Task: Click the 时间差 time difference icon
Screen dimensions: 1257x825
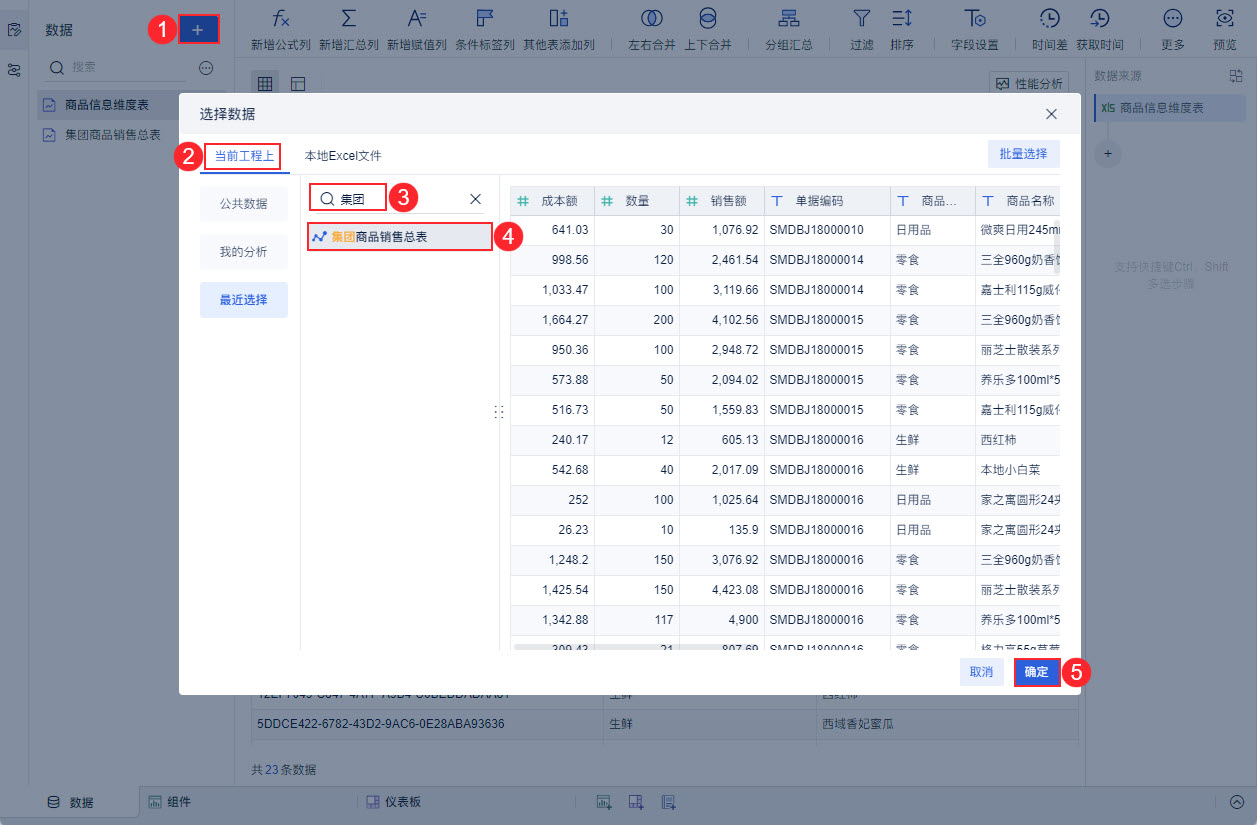Action: (1049, 19)
